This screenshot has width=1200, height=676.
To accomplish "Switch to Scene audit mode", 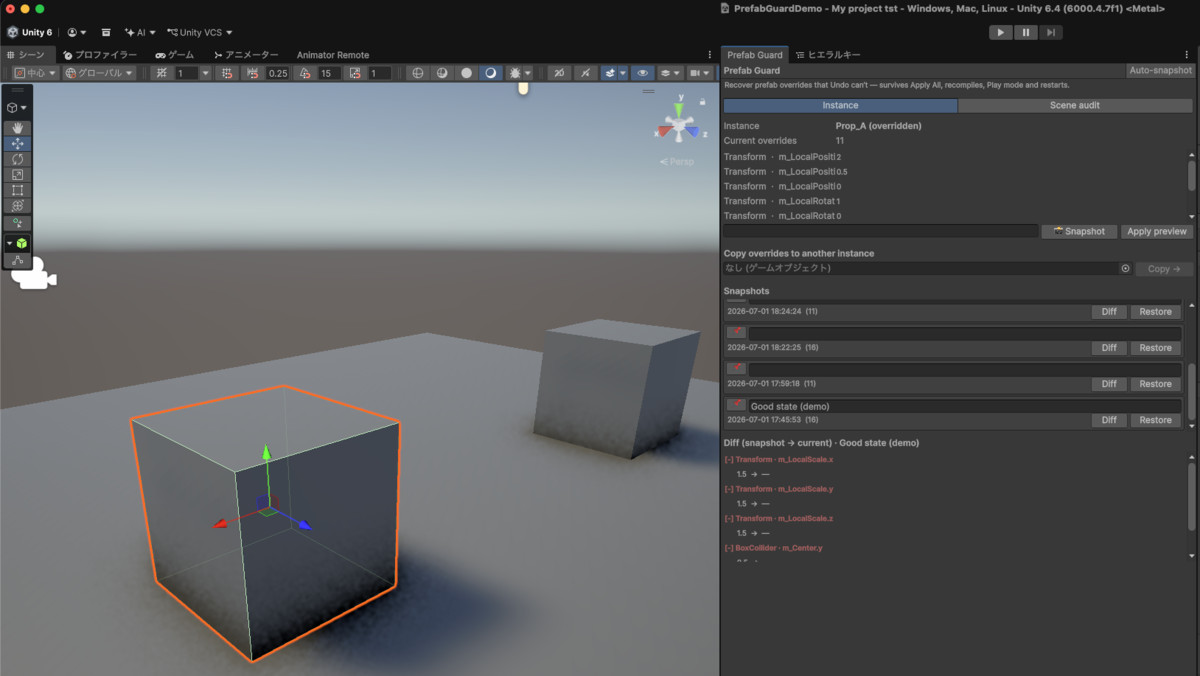I will [1075, 105].
